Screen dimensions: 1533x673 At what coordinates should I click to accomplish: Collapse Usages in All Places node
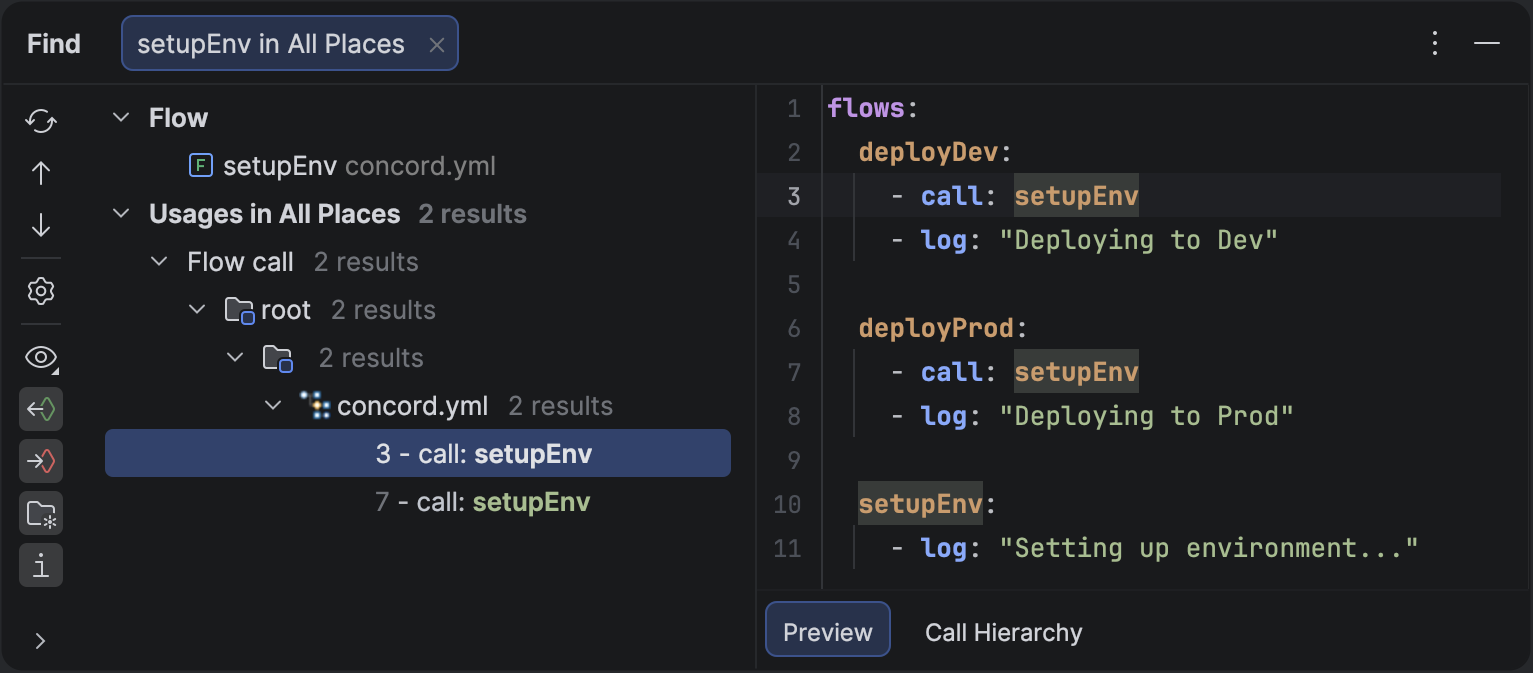coord(121,214)
